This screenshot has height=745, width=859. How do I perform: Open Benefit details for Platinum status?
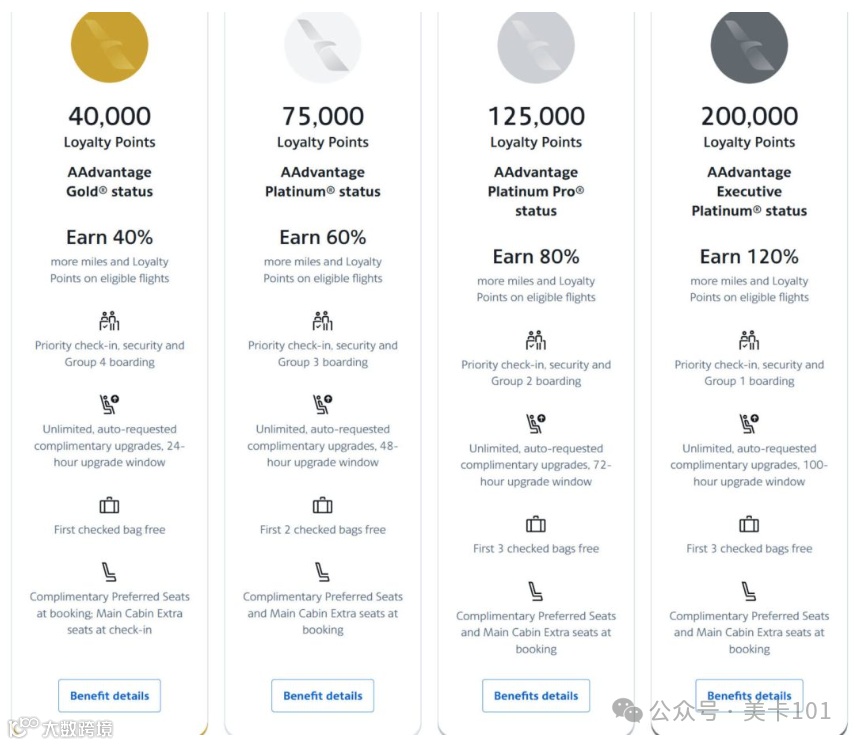pyautogui.click(x=322, y=696)
